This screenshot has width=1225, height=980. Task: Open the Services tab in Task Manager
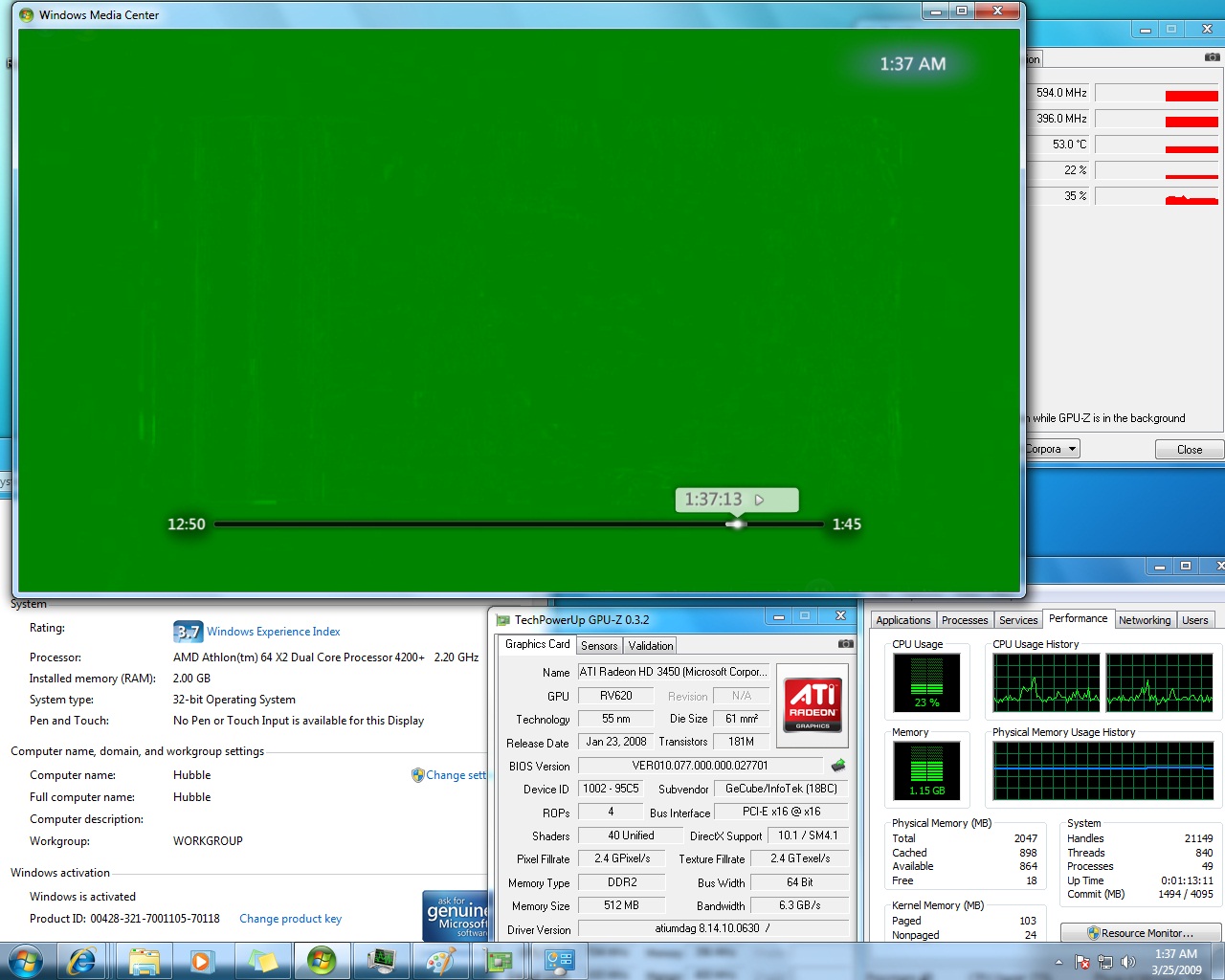pos(1018,620)
